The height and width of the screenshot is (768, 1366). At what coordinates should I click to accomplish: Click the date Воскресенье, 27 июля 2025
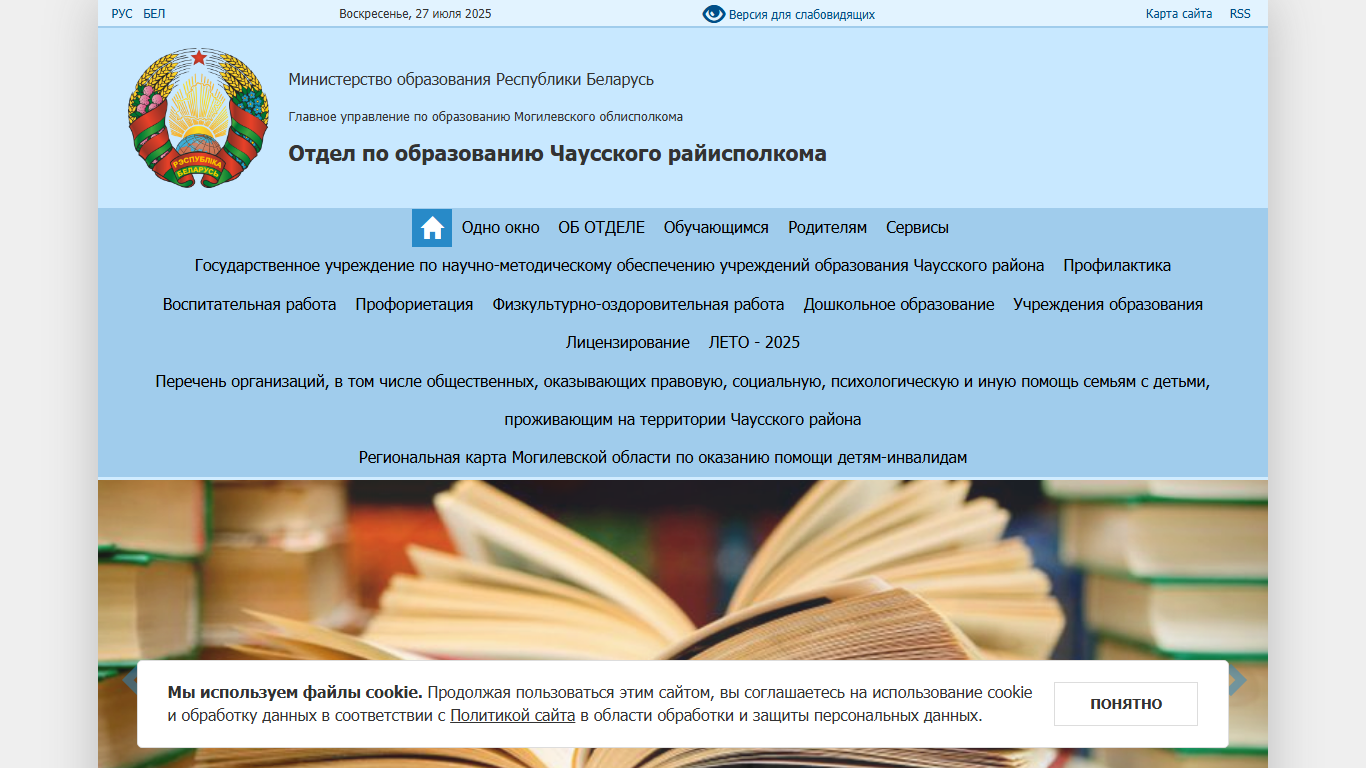415,14
